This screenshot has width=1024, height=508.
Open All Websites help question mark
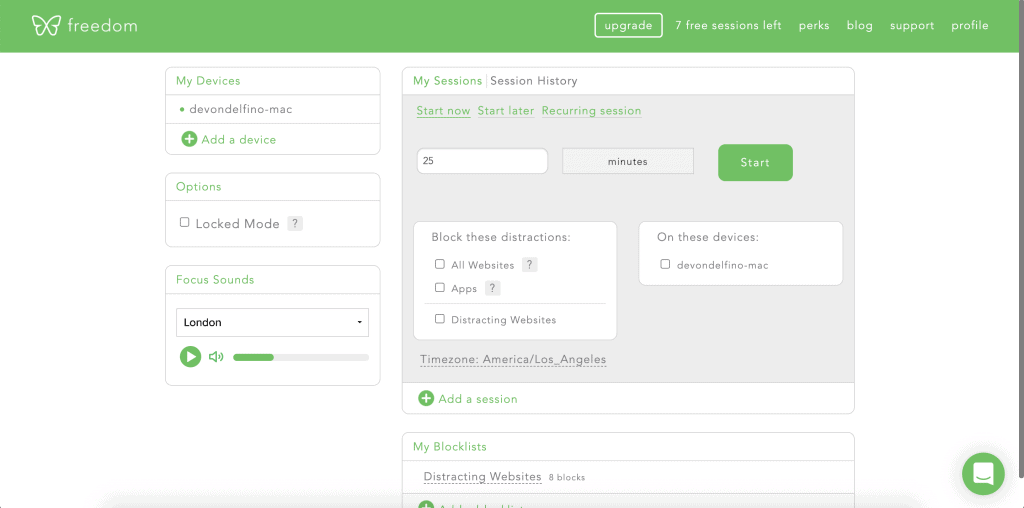(530, 265)
